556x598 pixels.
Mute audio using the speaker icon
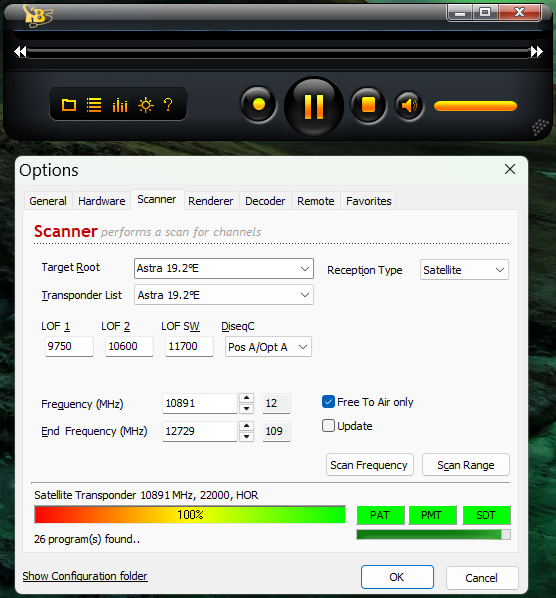(x=409, y=106)
